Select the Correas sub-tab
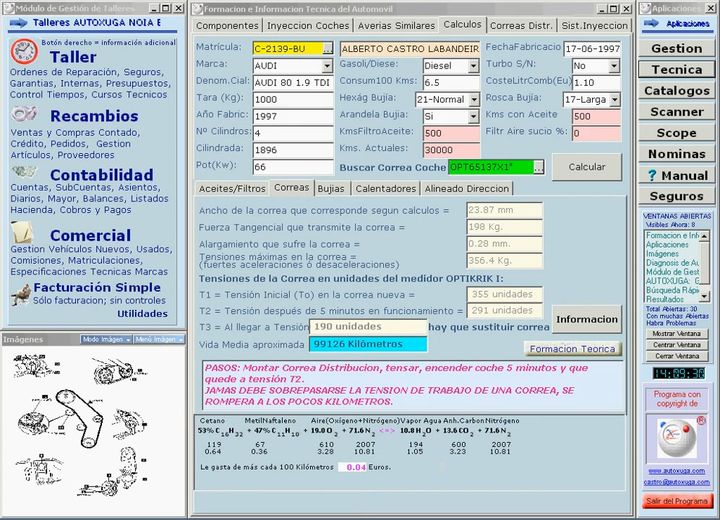The height and width of the screenshot is (520, 720). [x=291, y=187]
